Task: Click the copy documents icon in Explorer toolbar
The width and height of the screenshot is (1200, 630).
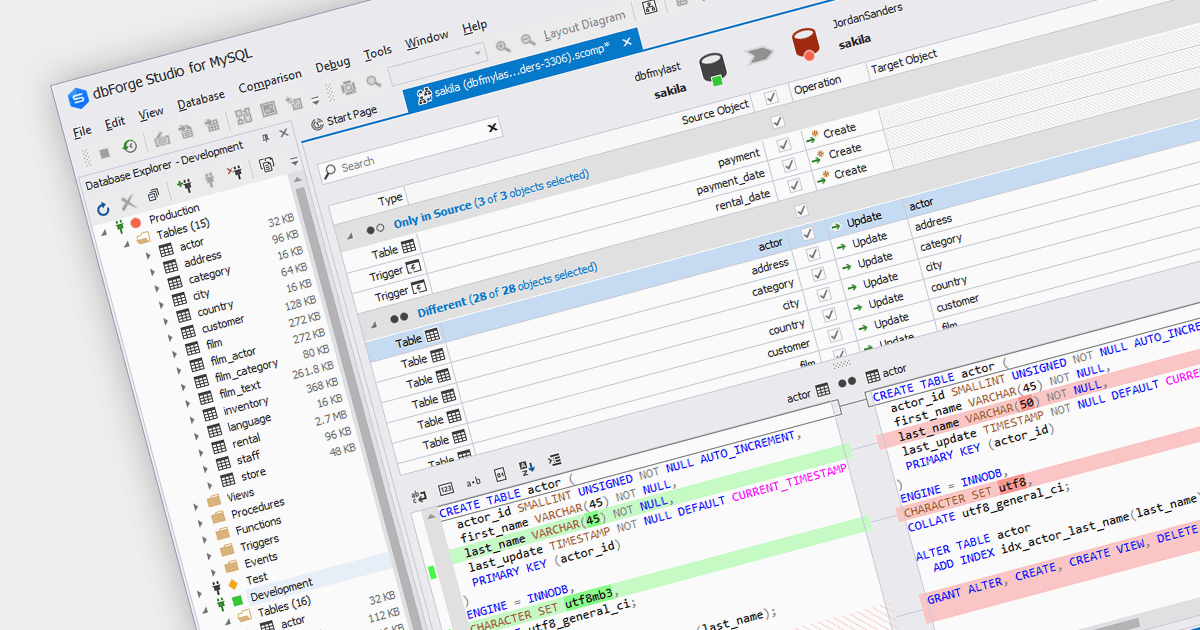Action: [267, 164]
